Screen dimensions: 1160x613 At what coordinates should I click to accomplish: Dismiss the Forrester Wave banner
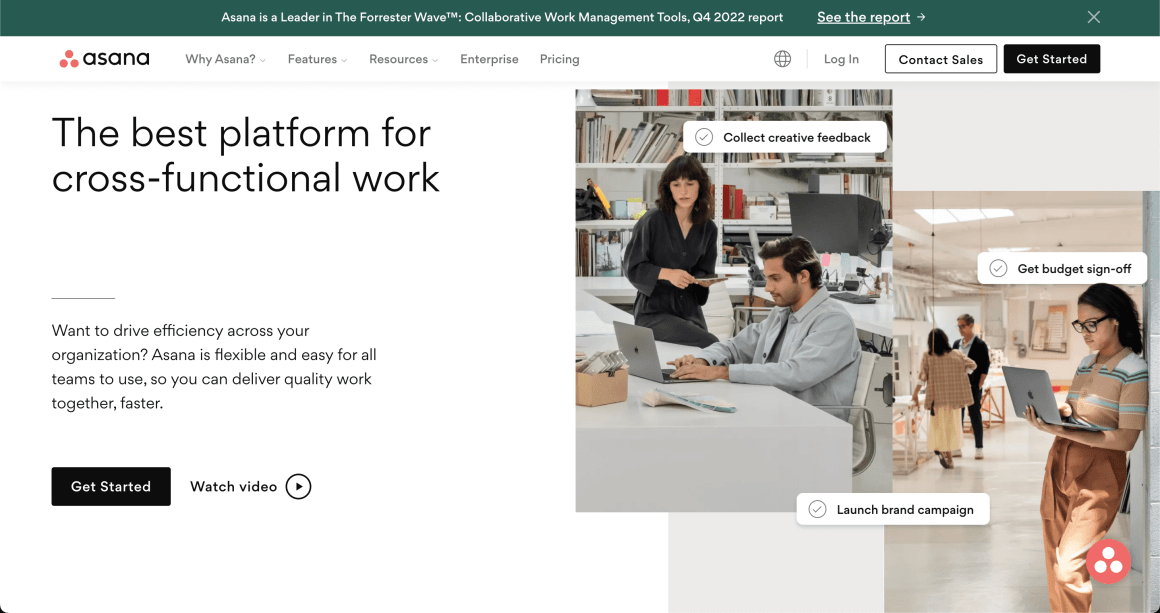pyautogui.click(x=1093, y=17)
